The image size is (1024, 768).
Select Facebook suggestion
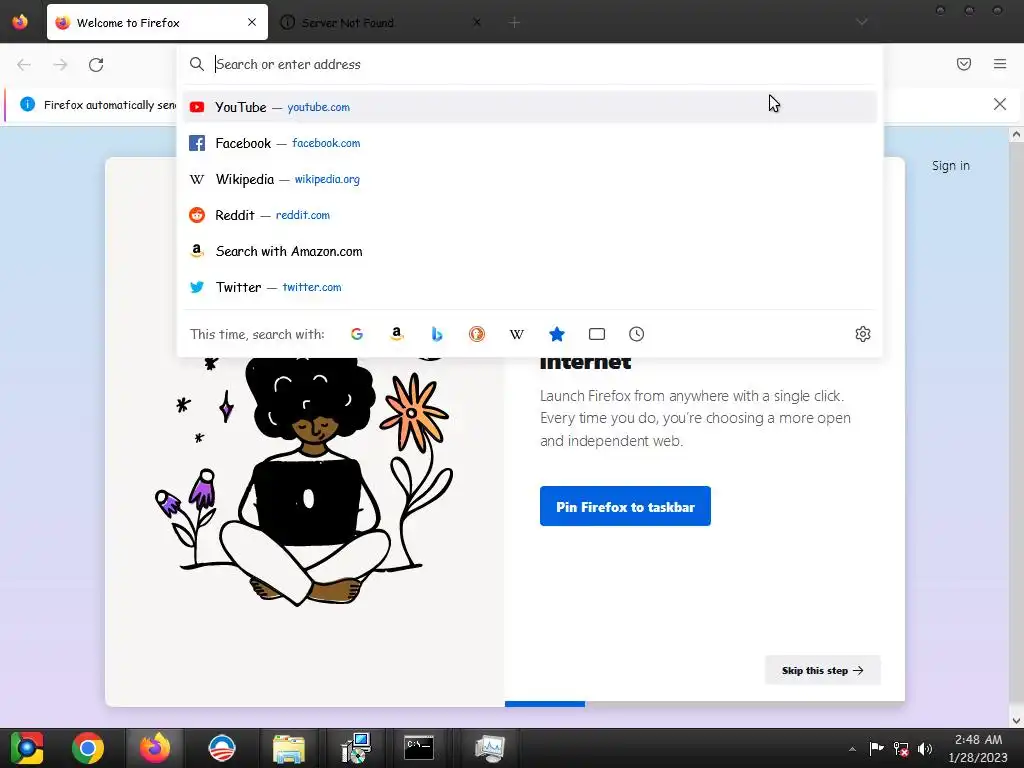pos(530,143)
